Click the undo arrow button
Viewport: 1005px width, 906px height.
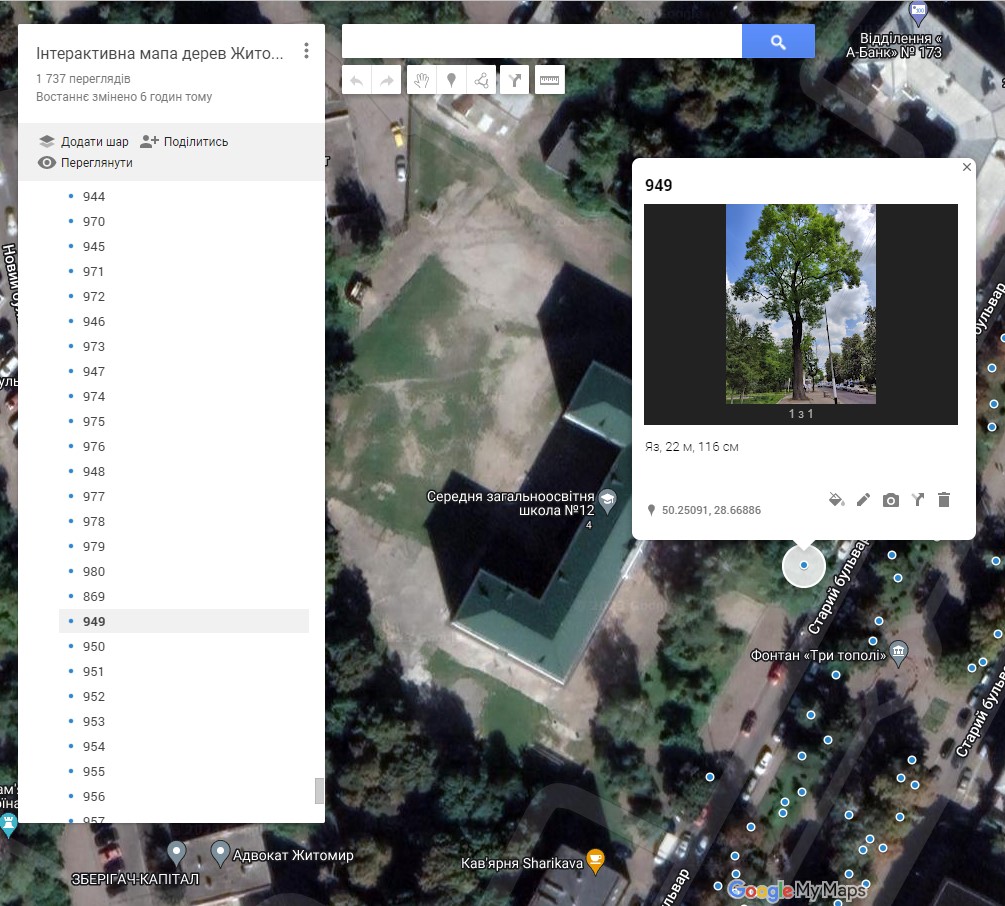(x=357, y=80)
